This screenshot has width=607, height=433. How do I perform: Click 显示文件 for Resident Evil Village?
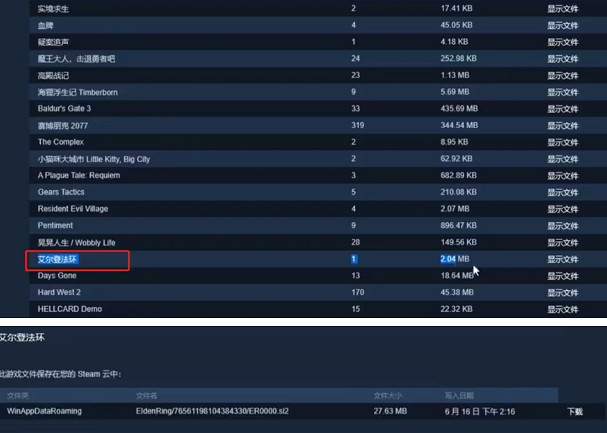562,208
